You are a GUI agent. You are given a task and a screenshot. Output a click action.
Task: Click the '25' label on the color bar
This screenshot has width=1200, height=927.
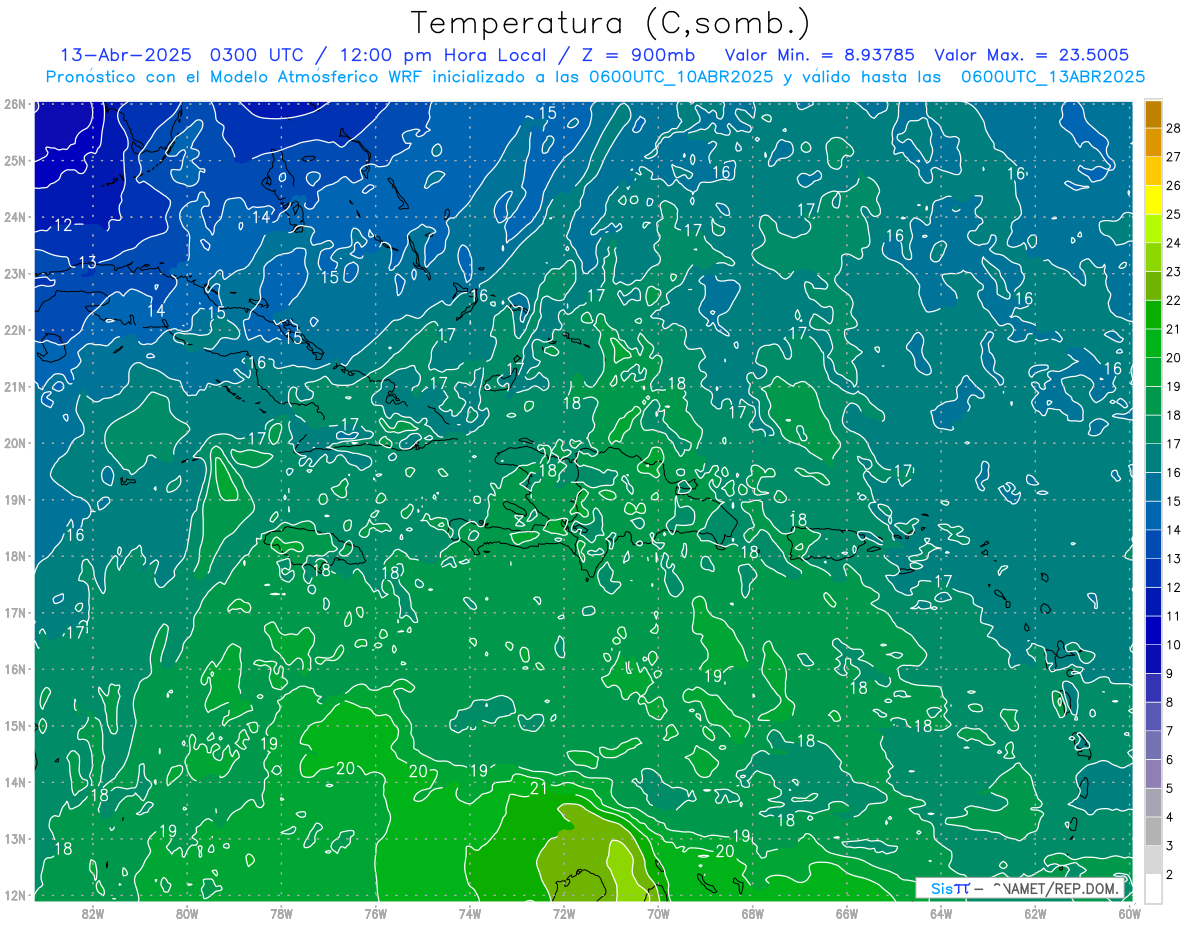(x=1173, y=214)
